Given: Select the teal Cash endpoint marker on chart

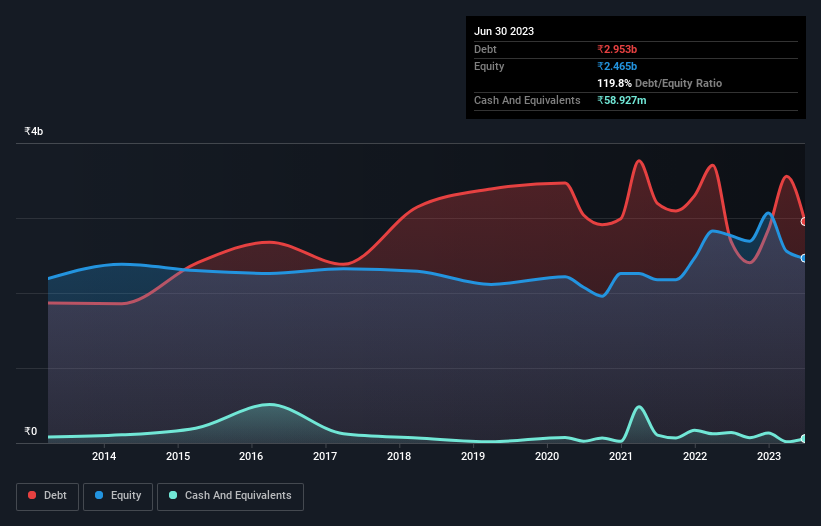Looking at the screenshot, I should click(804, 439).
